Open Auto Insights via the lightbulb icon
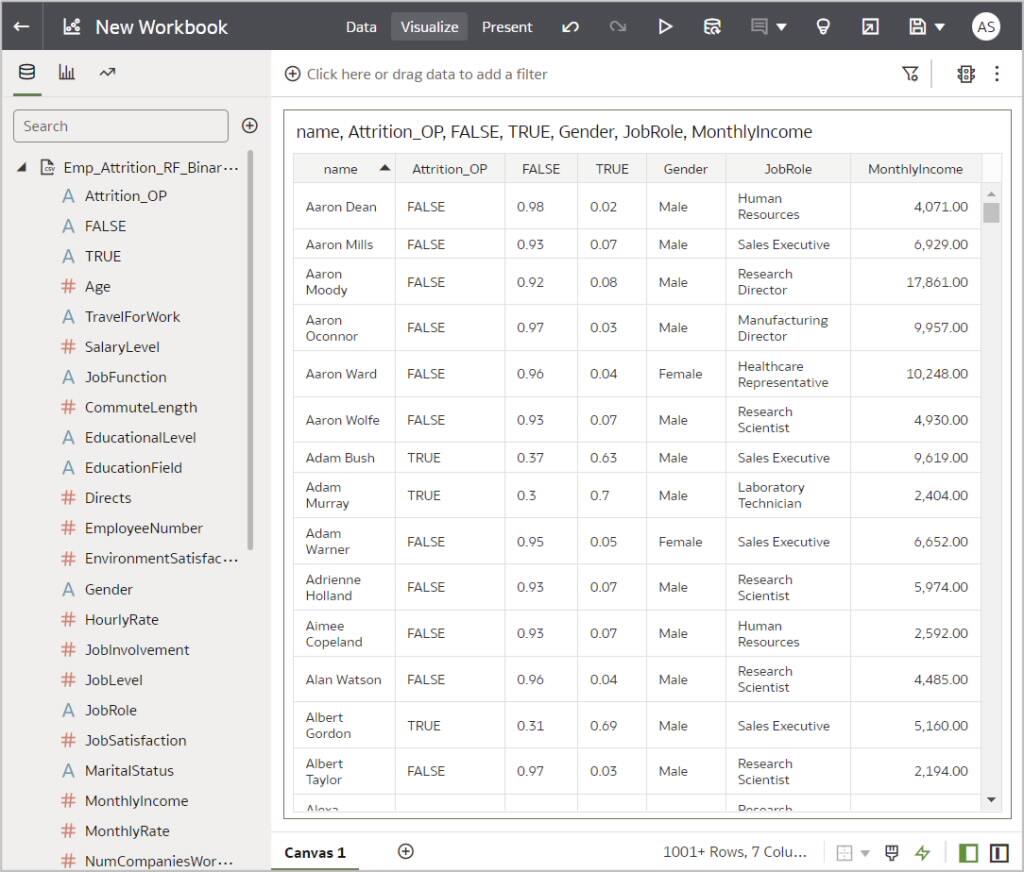The width and height of the screenshot is (1024, 872). point(822,27)
